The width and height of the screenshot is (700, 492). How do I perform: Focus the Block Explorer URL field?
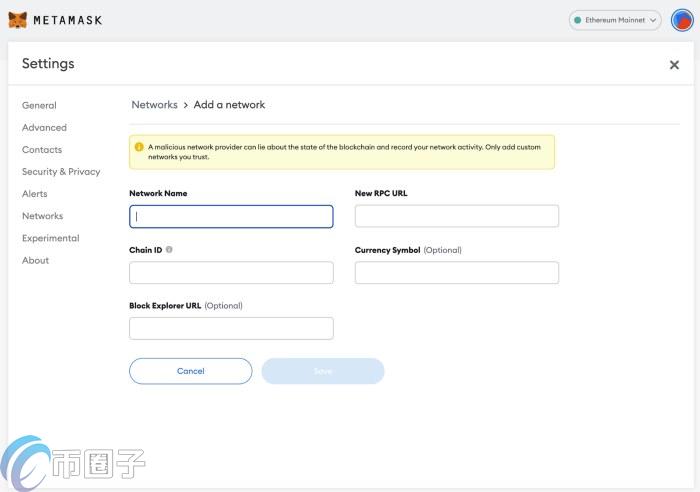tap(231, 329)
